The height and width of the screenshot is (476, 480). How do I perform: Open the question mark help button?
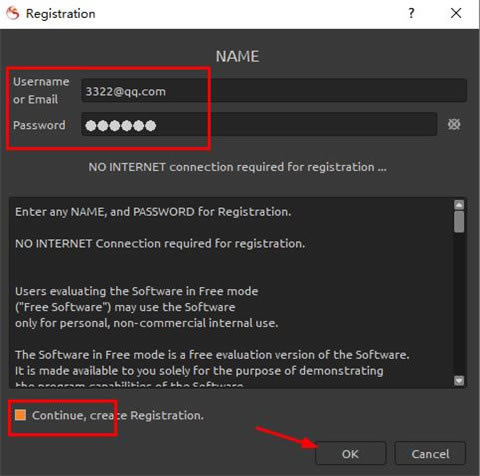(x=412, y=13)
